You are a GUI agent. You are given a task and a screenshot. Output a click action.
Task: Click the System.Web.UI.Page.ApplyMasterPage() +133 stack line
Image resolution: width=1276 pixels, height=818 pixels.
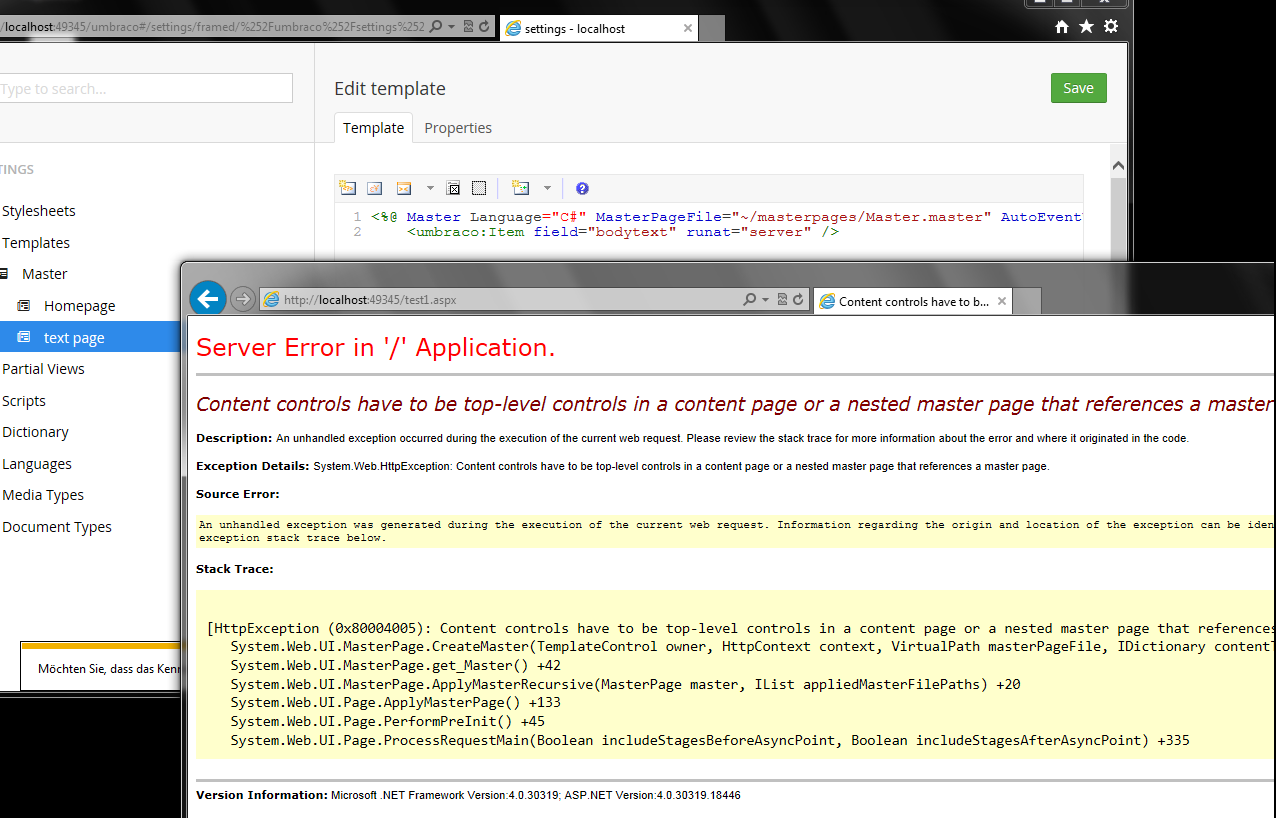[397, 703]
